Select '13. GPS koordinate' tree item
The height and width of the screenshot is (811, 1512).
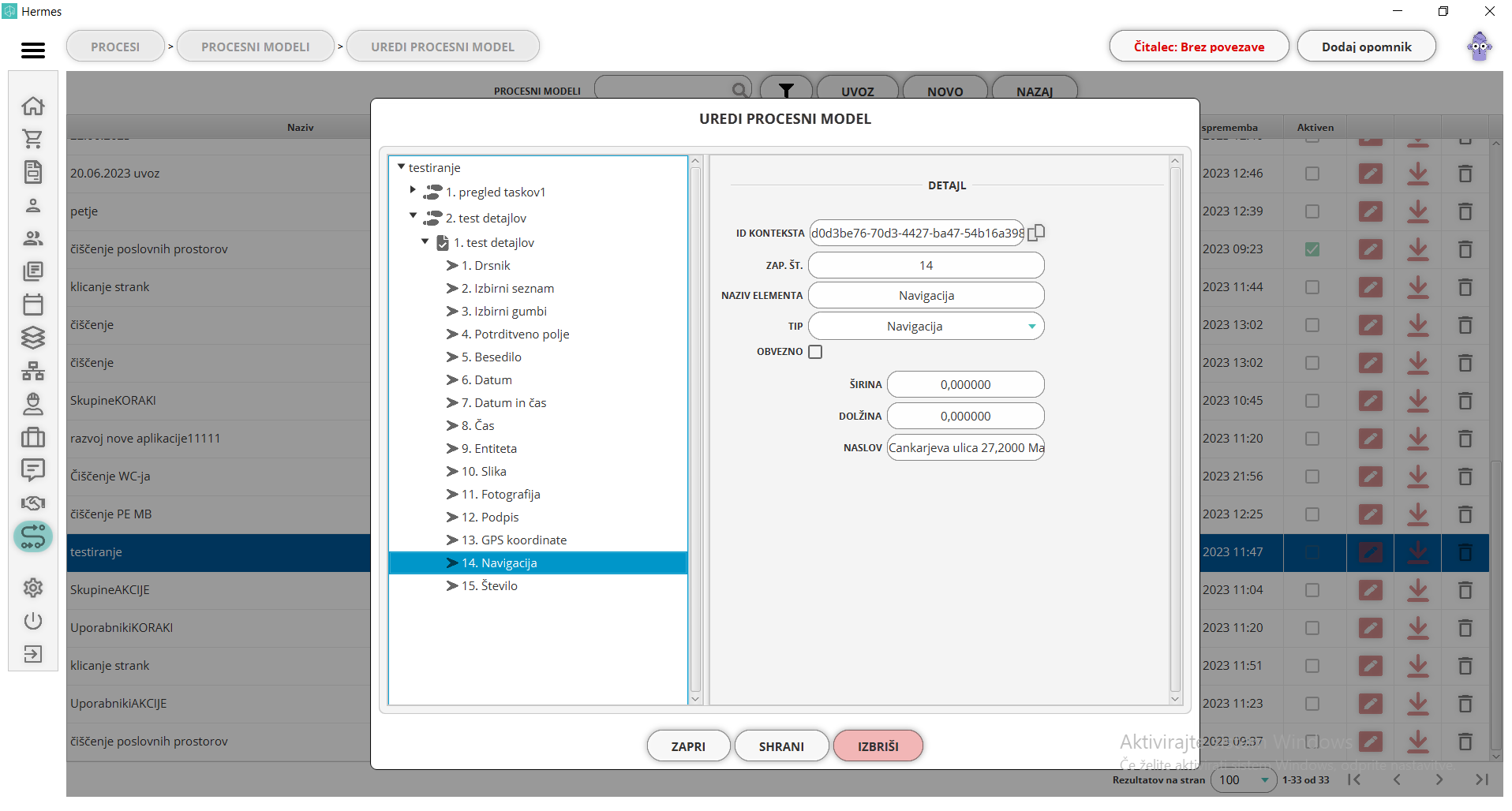(514, 540)
